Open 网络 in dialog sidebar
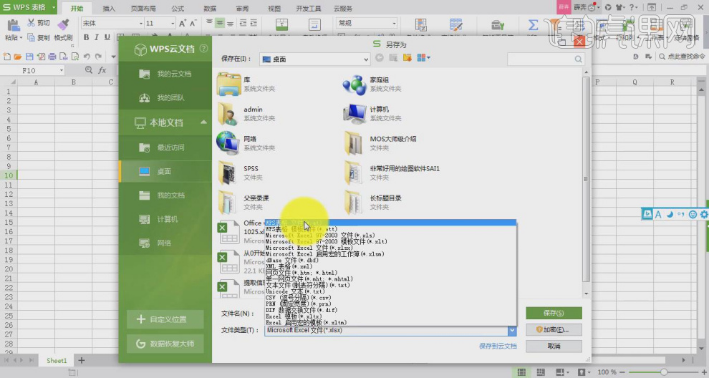Screen dimensions: 709x378 tap(165, 243)
